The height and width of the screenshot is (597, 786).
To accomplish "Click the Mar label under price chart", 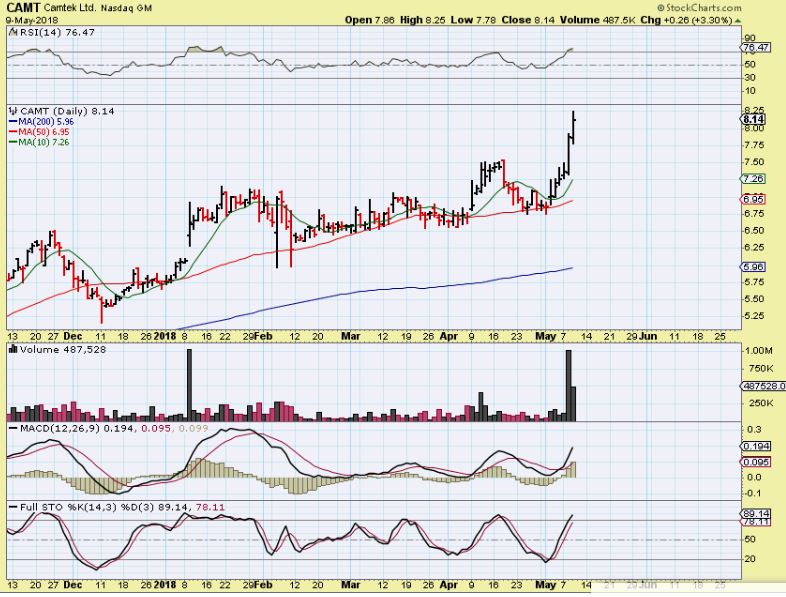I will tap(350, 336).
